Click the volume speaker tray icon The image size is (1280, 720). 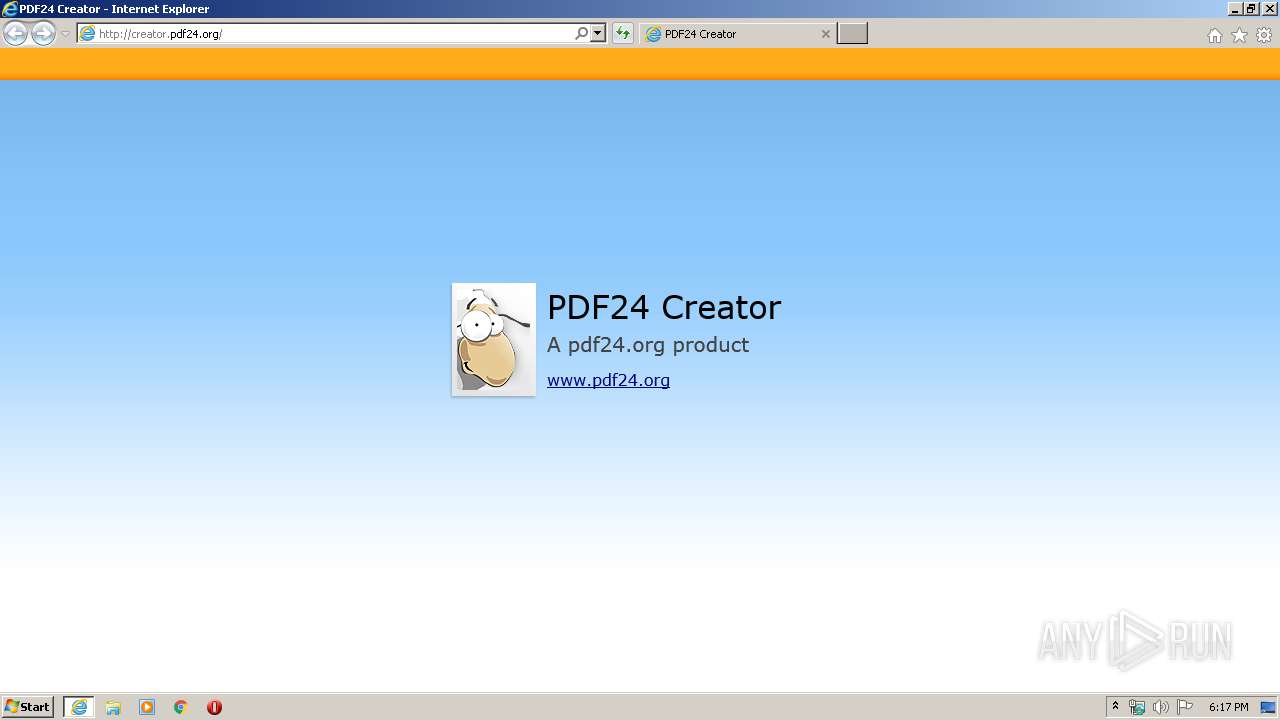point(1160,707)
